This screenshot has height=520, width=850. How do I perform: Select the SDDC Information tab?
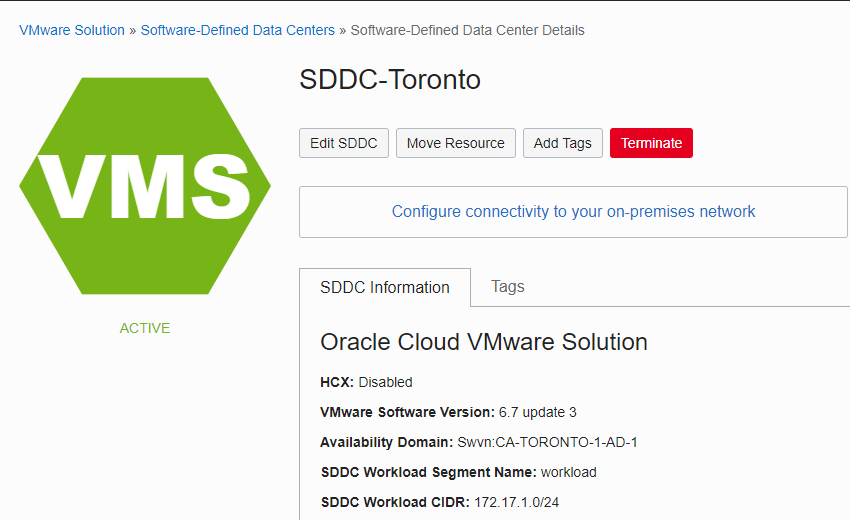(385, 287)
